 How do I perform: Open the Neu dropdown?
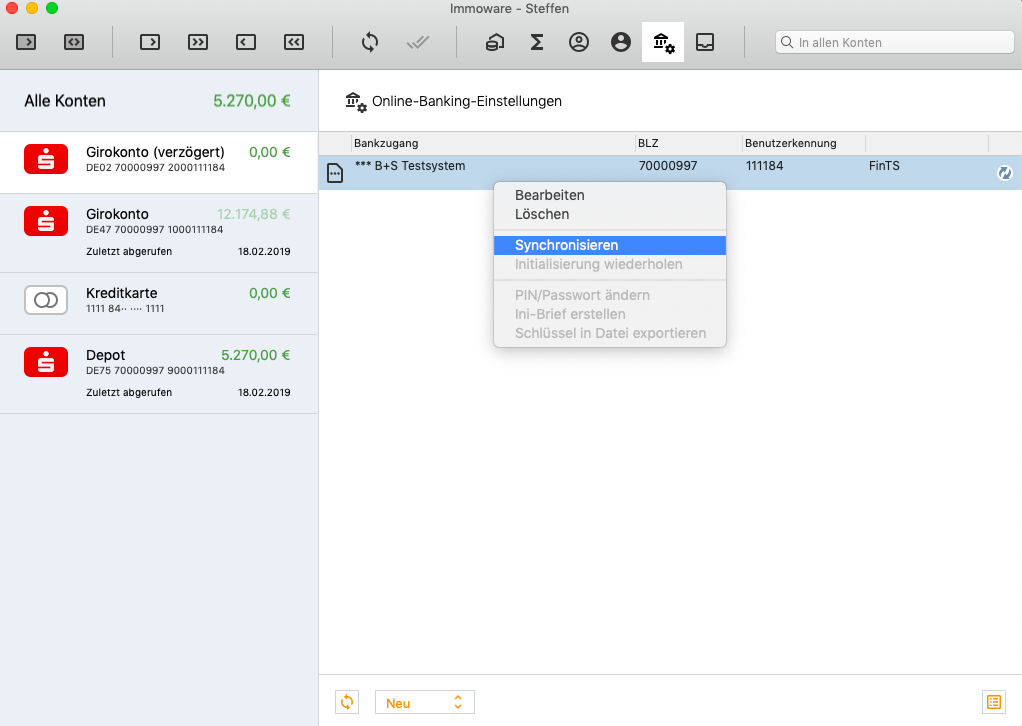point(425,703)
